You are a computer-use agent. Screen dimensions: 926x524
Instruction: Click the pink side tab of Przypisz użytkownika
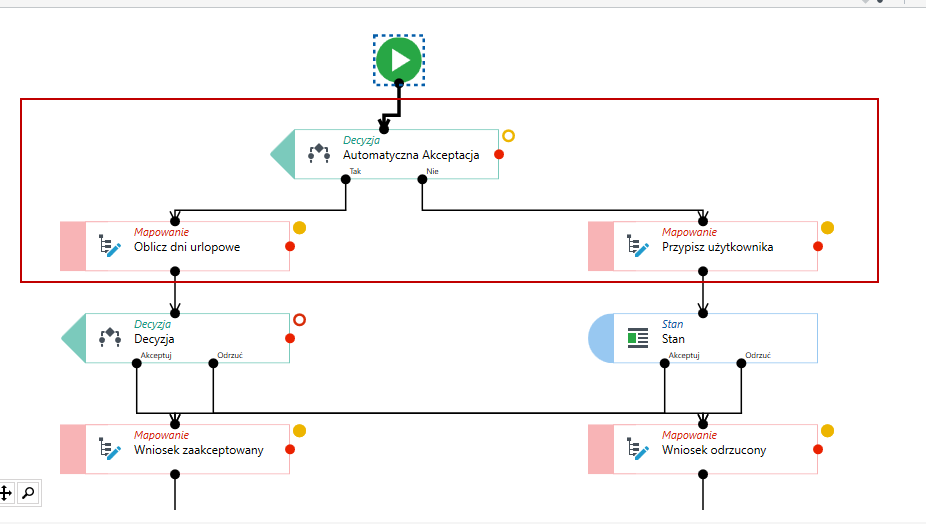601,246
